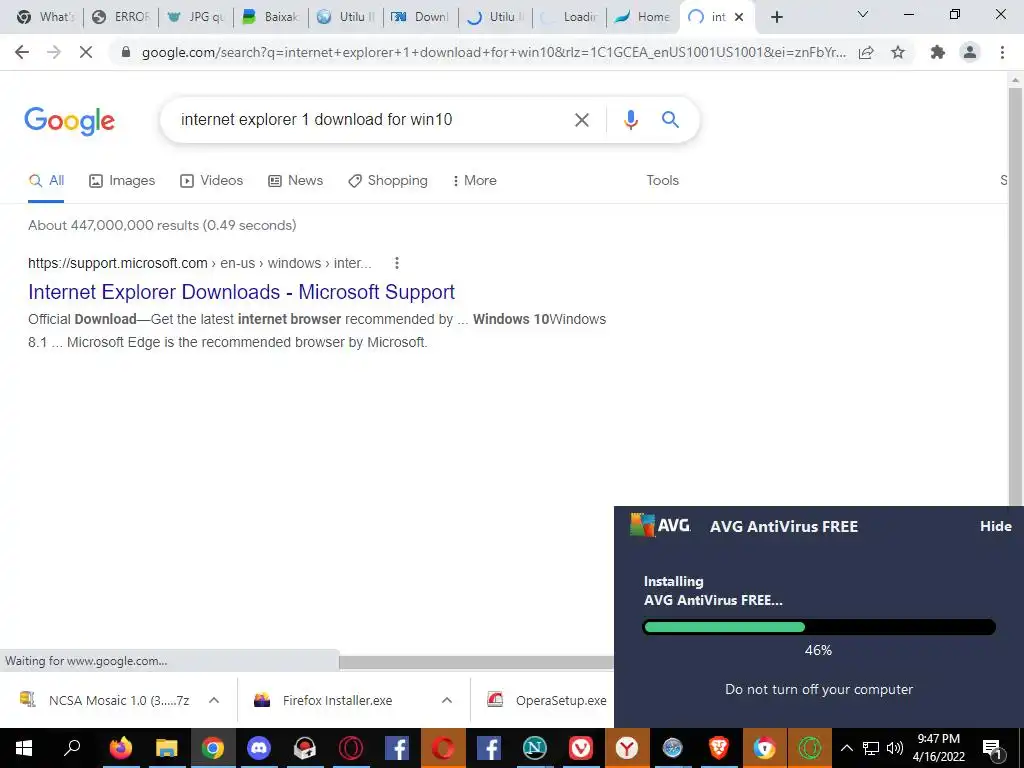
Task: Open the notification center icon
Action: click(x=992, y=748)
